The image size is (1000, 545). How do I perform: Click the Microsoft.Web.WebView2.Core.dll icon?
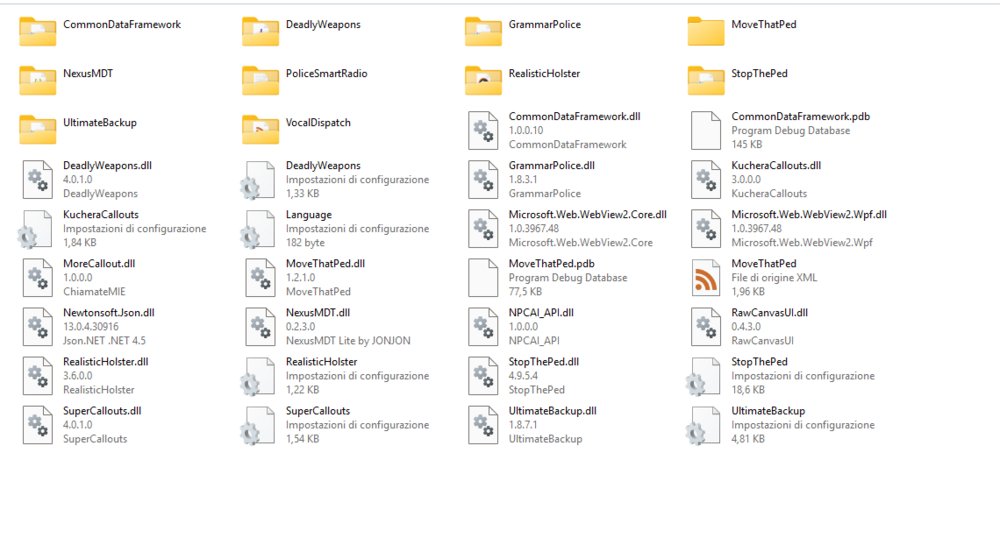(483, 228)
